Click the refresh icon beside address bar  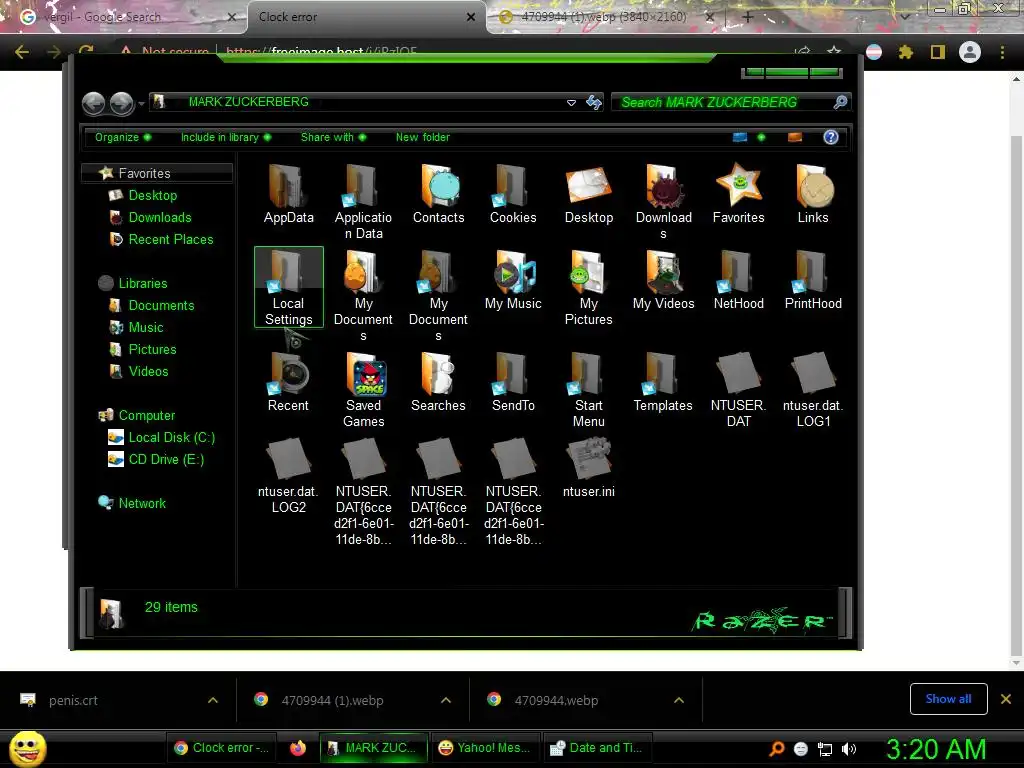click(594, 103)
